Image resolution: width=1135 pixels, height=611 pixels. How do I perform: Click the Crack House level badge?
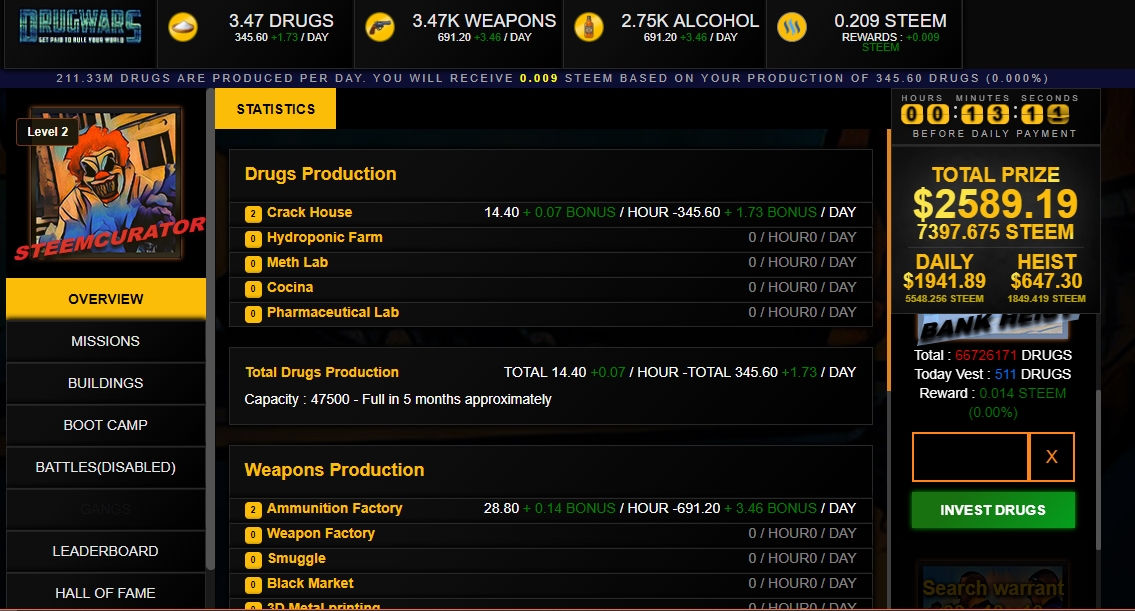tap(253, 214)
